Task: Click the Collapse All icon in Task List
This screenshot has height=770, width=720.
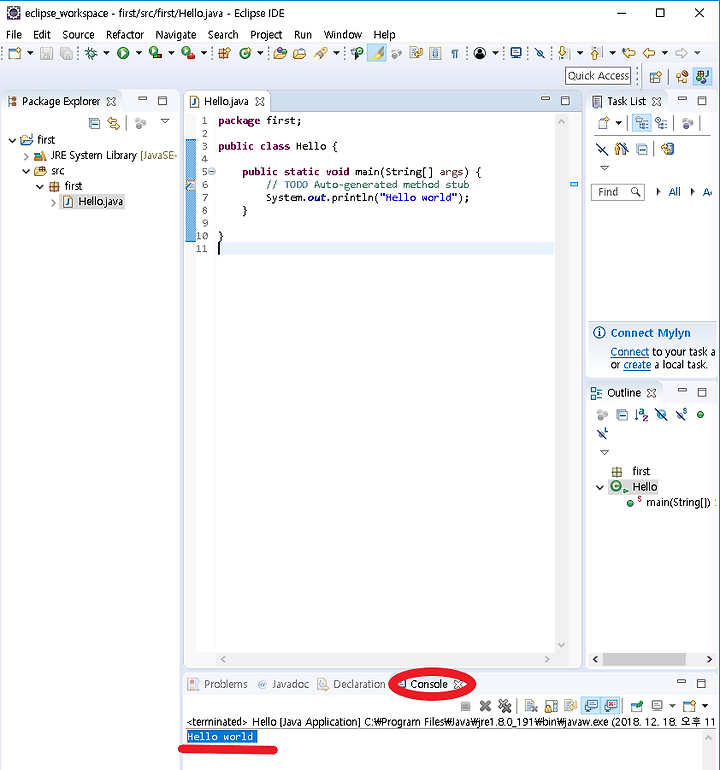Action: pyautogui.click(x=641, y=149)
